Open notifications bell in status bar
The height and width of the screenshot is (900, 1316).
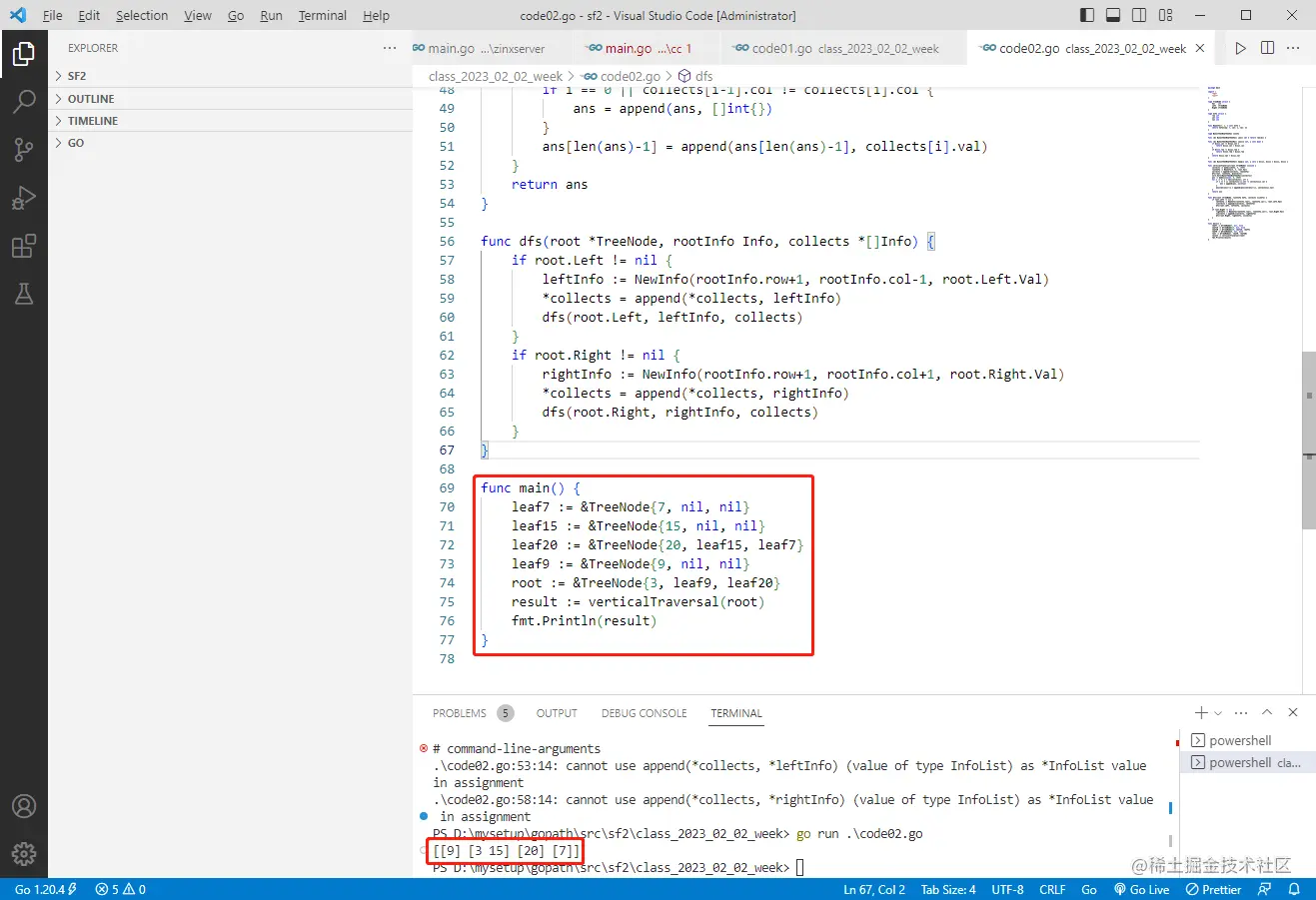pyautogui.click(x=1294, y=889)
